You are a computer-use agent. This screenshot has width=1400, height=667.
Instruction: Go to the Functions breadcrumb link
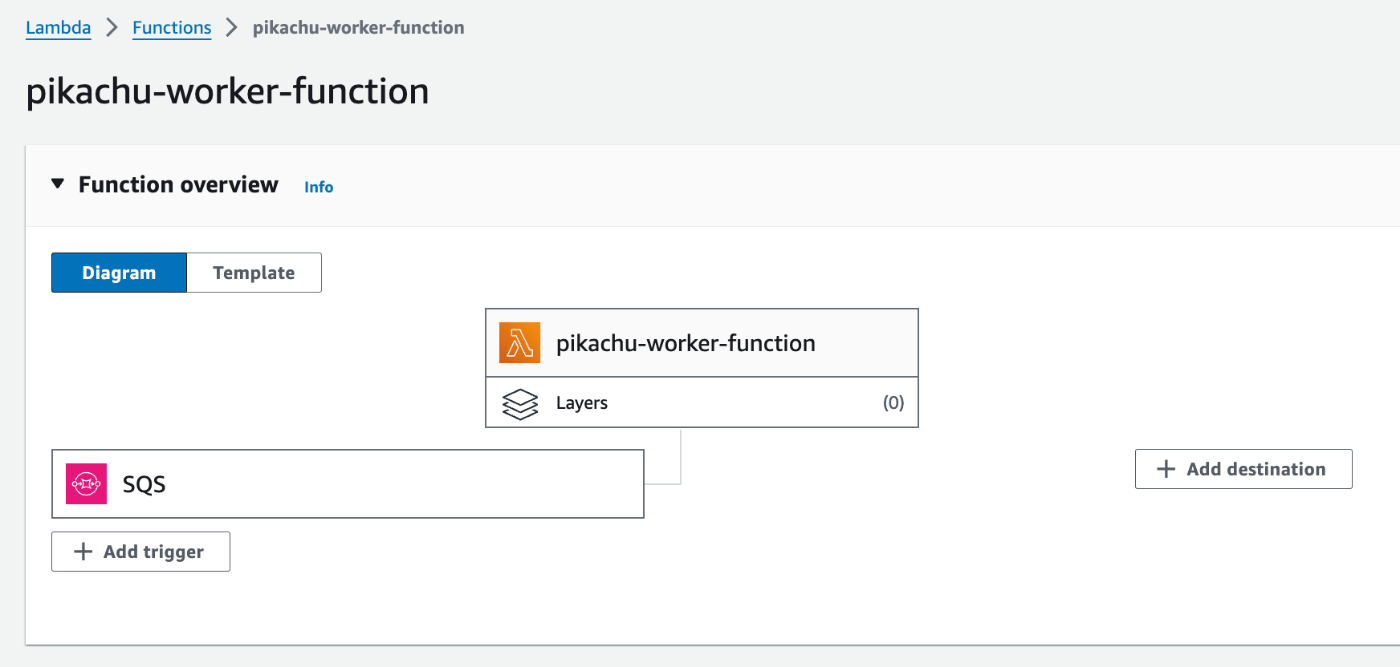tap(172, 28)
